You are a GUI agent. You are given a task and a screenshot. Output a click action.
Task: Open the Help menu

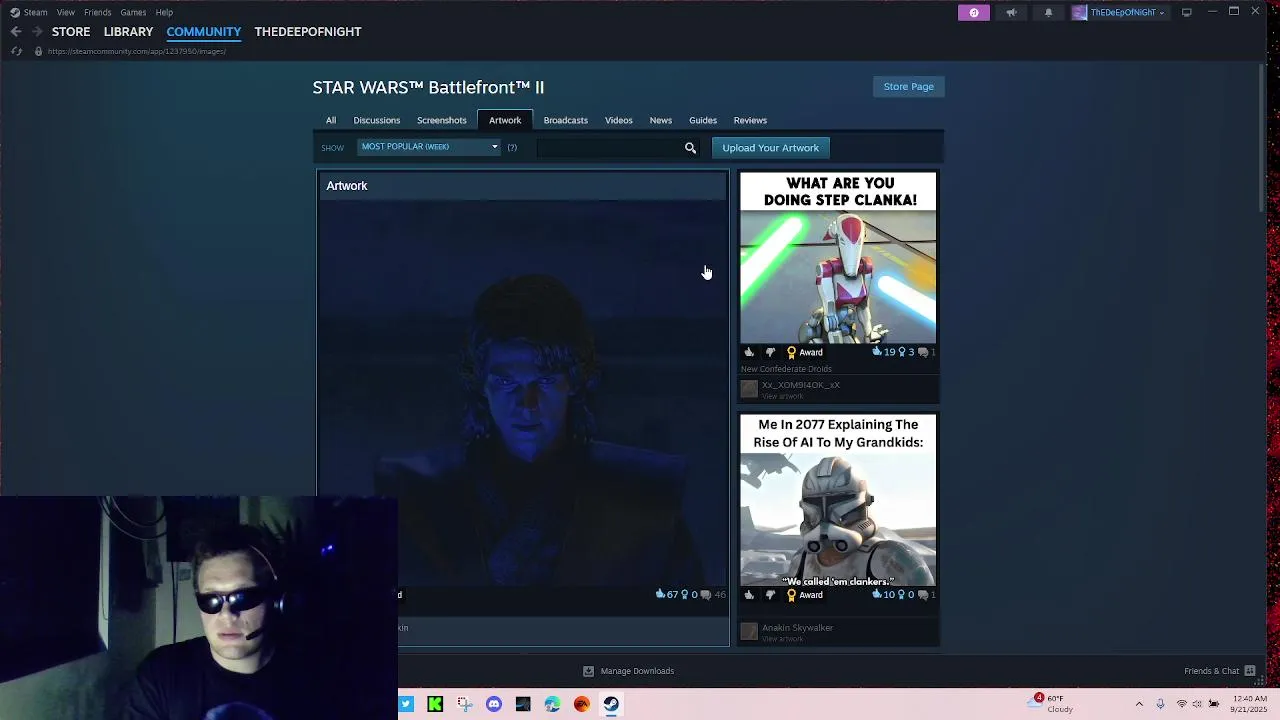[x=164, y=12]
